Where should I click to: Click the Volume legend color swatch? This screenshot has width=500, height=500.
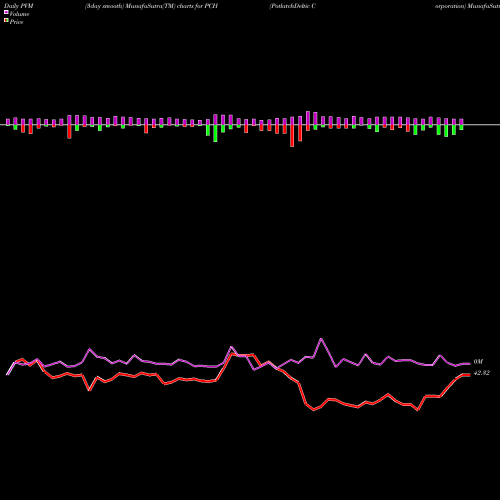click(x=6, y=13)
